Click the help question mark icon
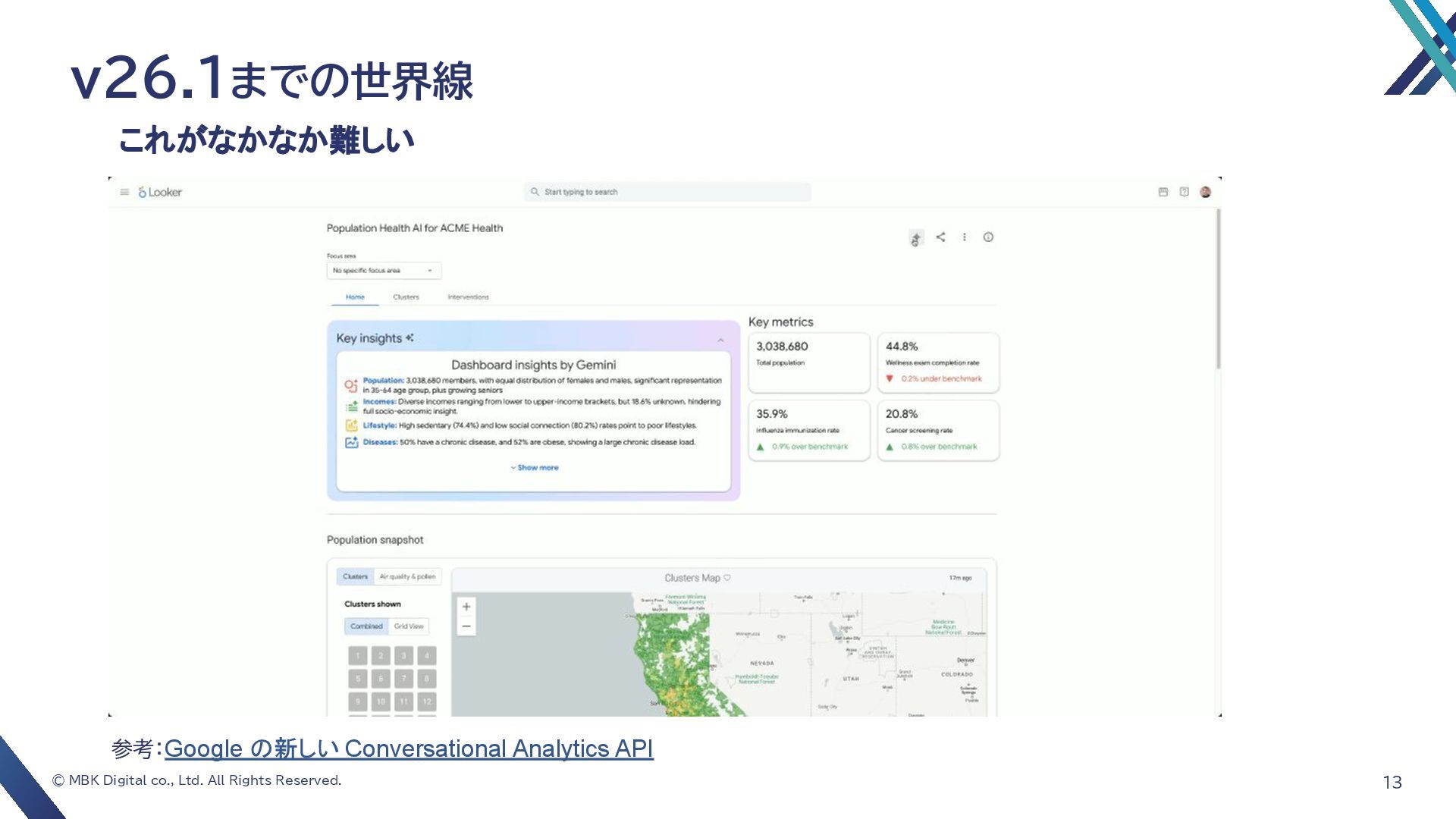 click(x=1184, y=192)
